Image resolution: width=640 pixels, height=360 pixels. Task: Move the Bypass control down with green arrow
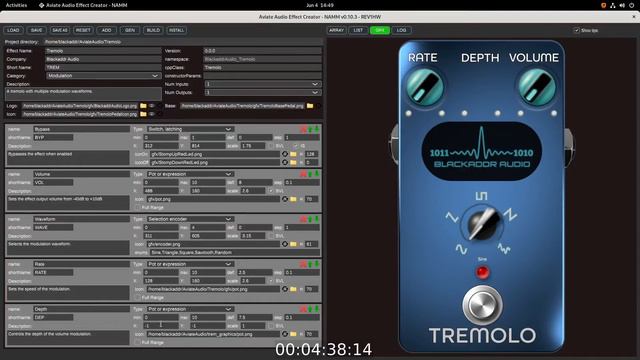(x=317, y=129)
